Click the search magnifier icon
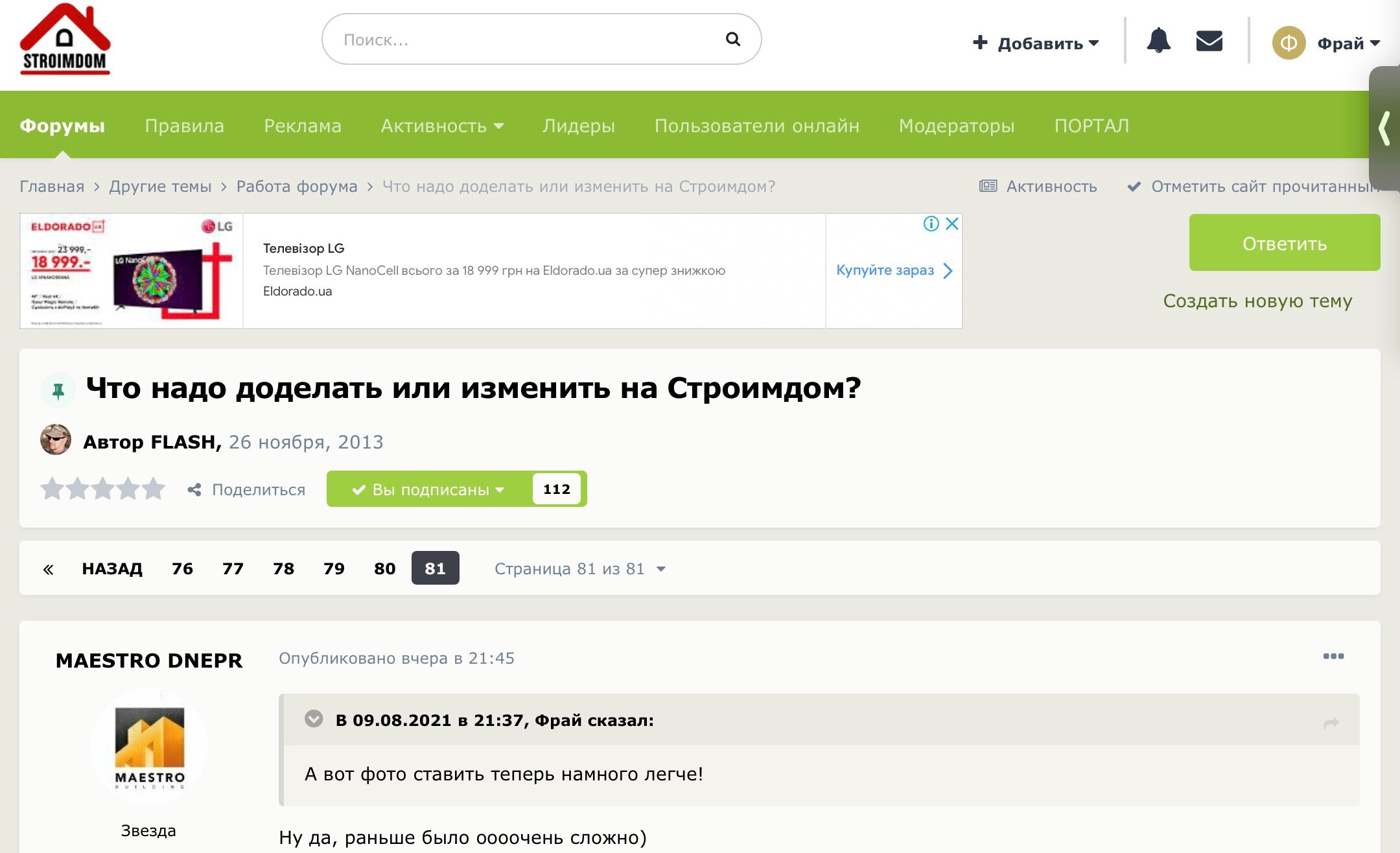This screenshot has height=853, width=1400. [733, 40]
